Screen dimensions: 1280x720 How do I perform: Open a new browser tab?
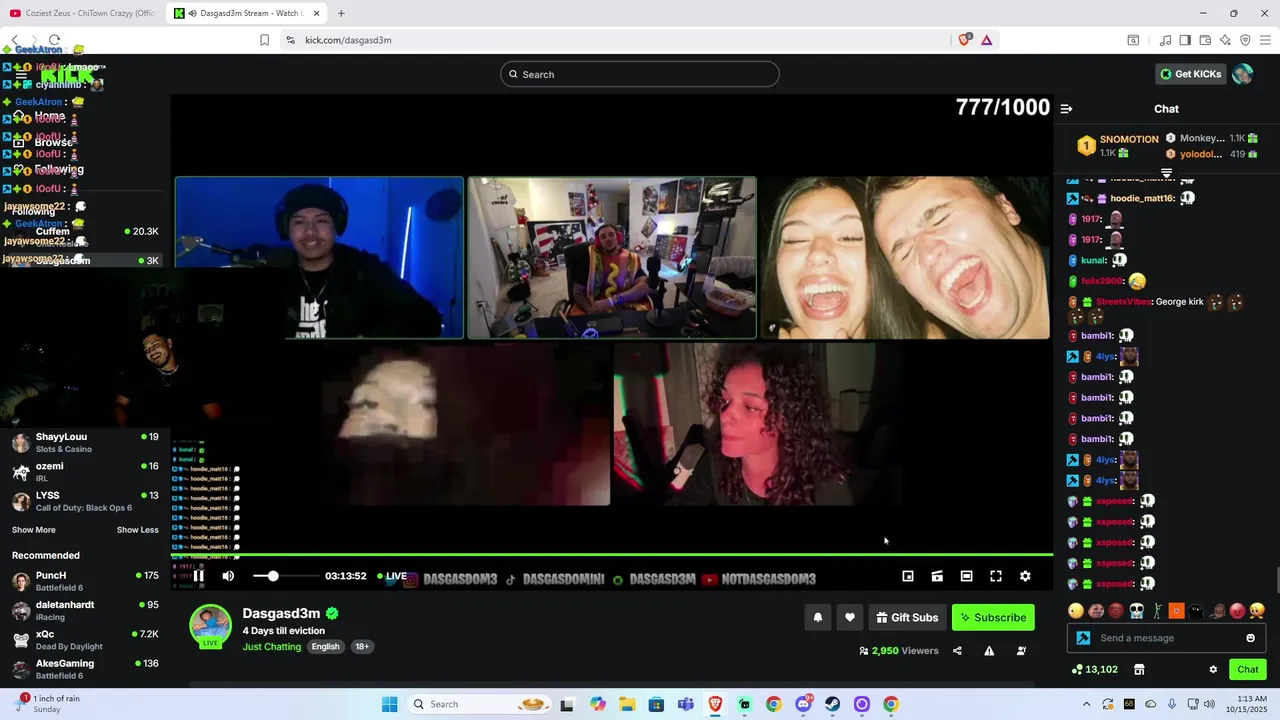[x=341, y=13]
